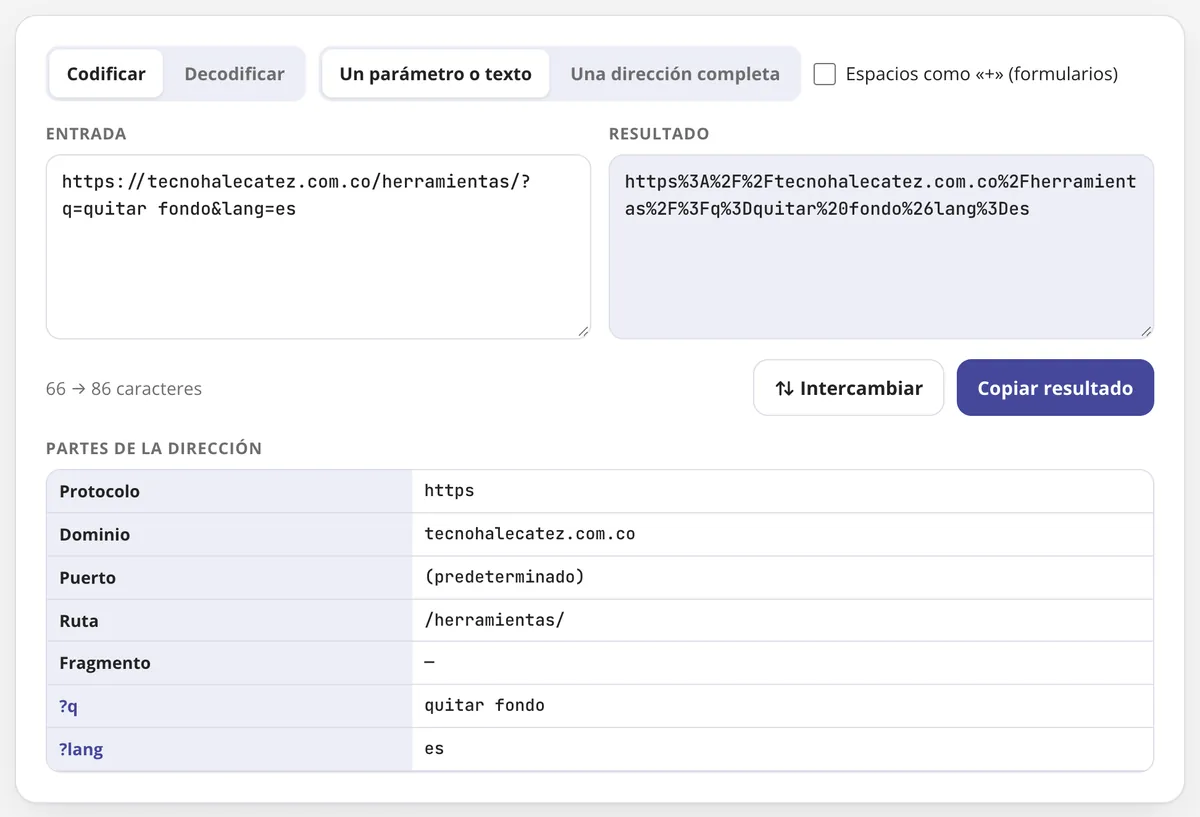
Task: Click the Intercambiar button
Action: point(848,388)
